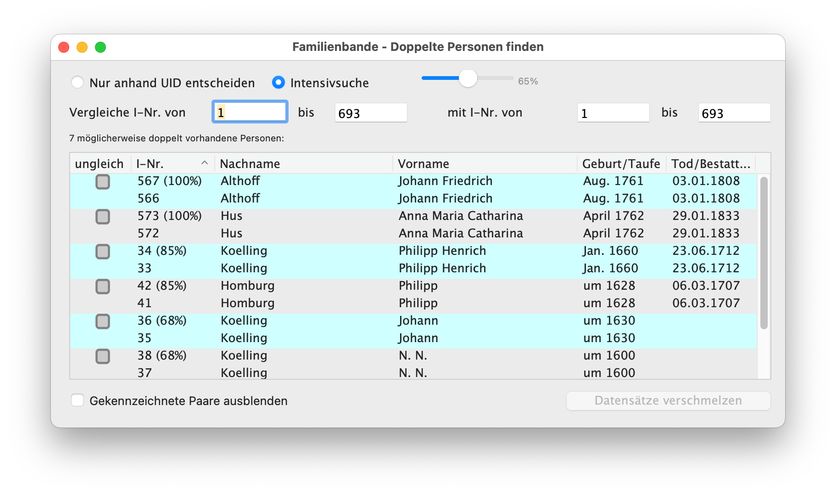836x495 pixels.
Task: Select the Intensivsuche radio option
Action: (279, 83)
